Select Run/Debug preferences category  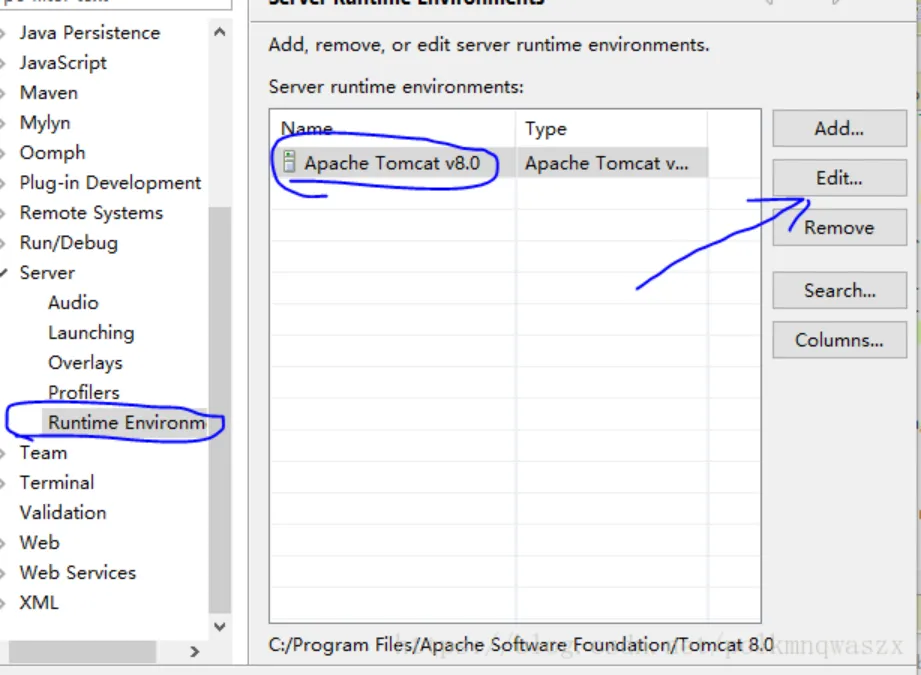click(68, 242)
